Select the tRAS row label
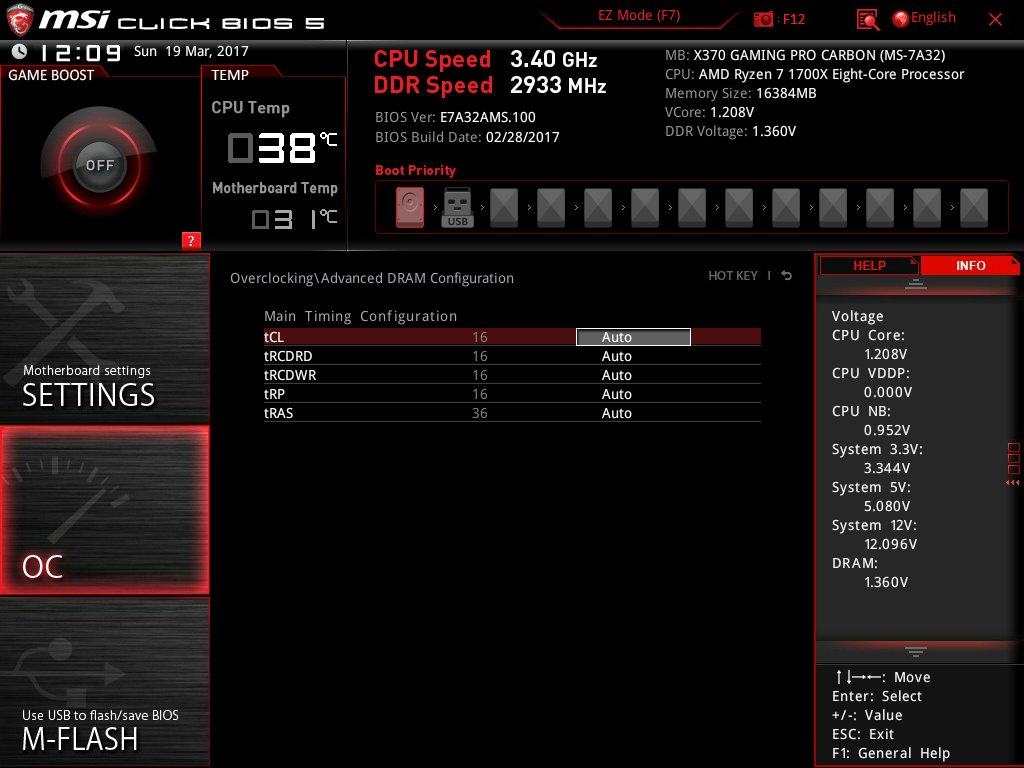Image resolution: width=1024 pixels, height=768 pixels. tap(278, 413)
